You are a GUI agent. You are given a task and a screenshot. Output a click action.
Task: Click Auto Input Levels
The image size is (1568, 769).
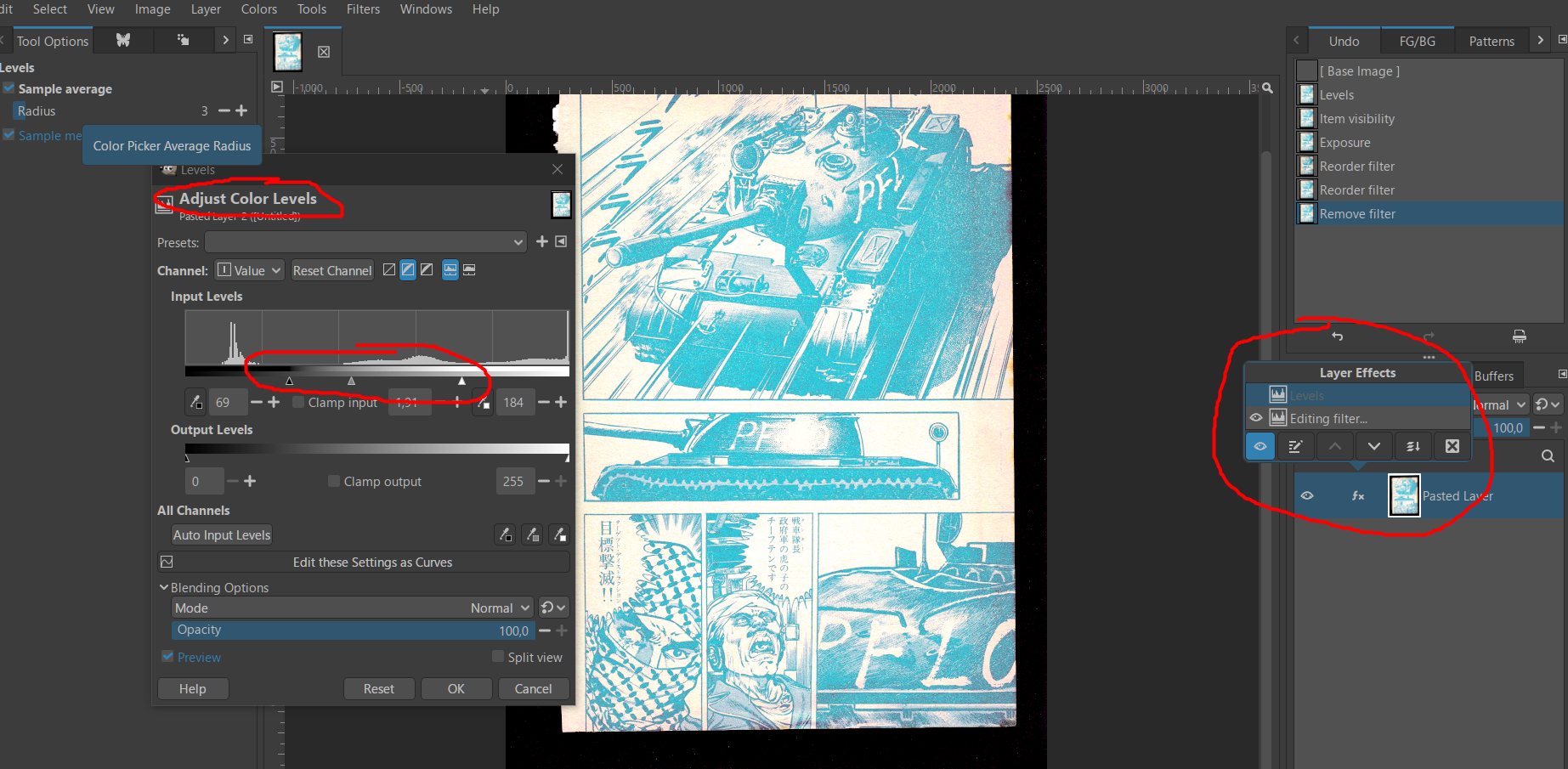pos(222,534)
